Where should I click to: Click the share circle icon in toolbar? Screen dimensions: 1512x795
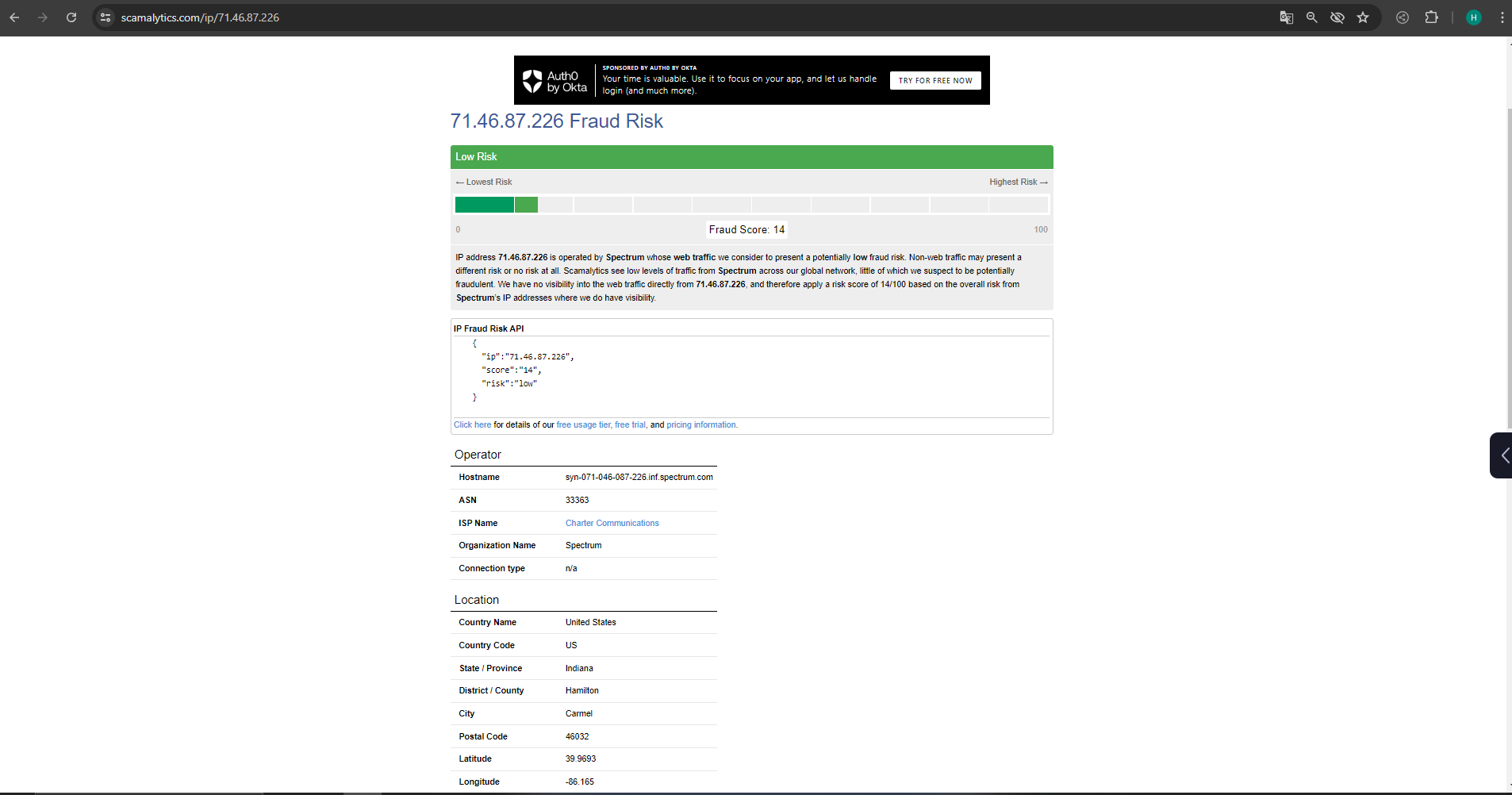click(1403, 17)
